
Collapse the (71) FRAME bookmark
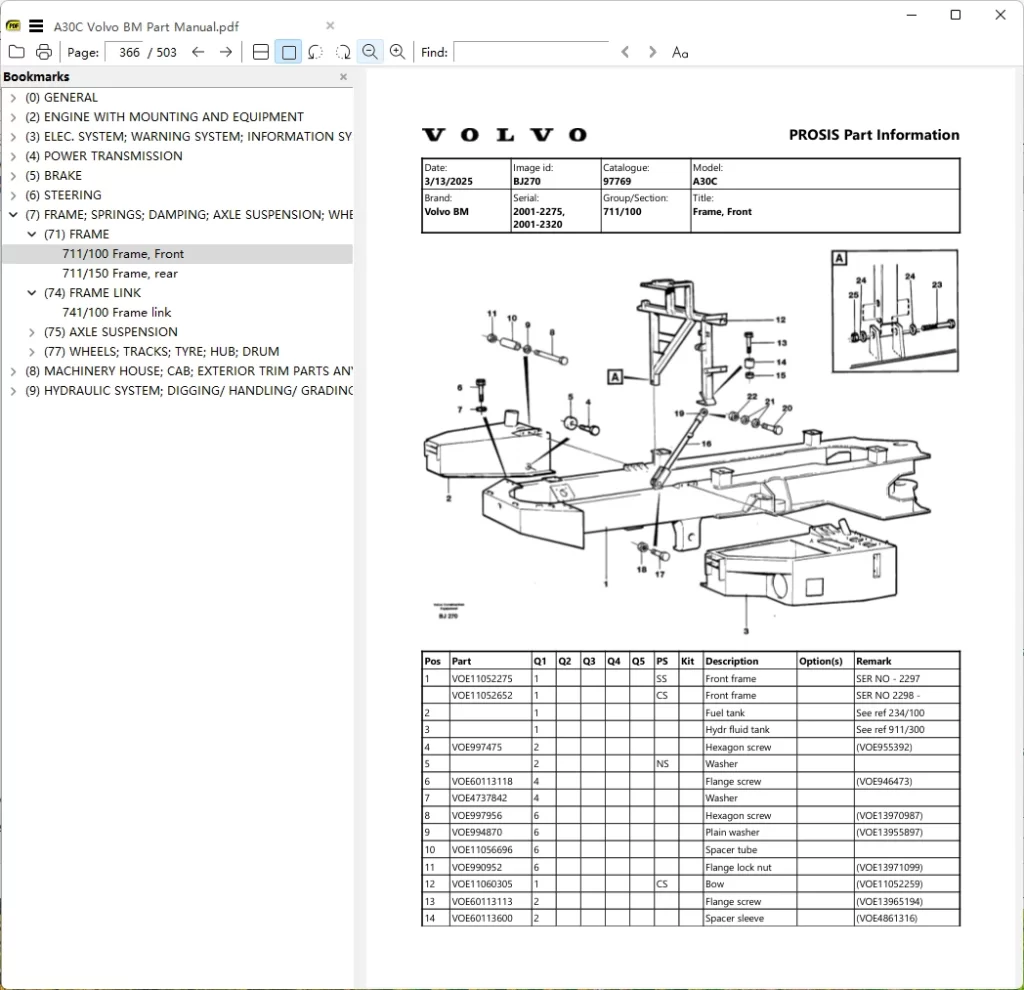click(31, 234)
